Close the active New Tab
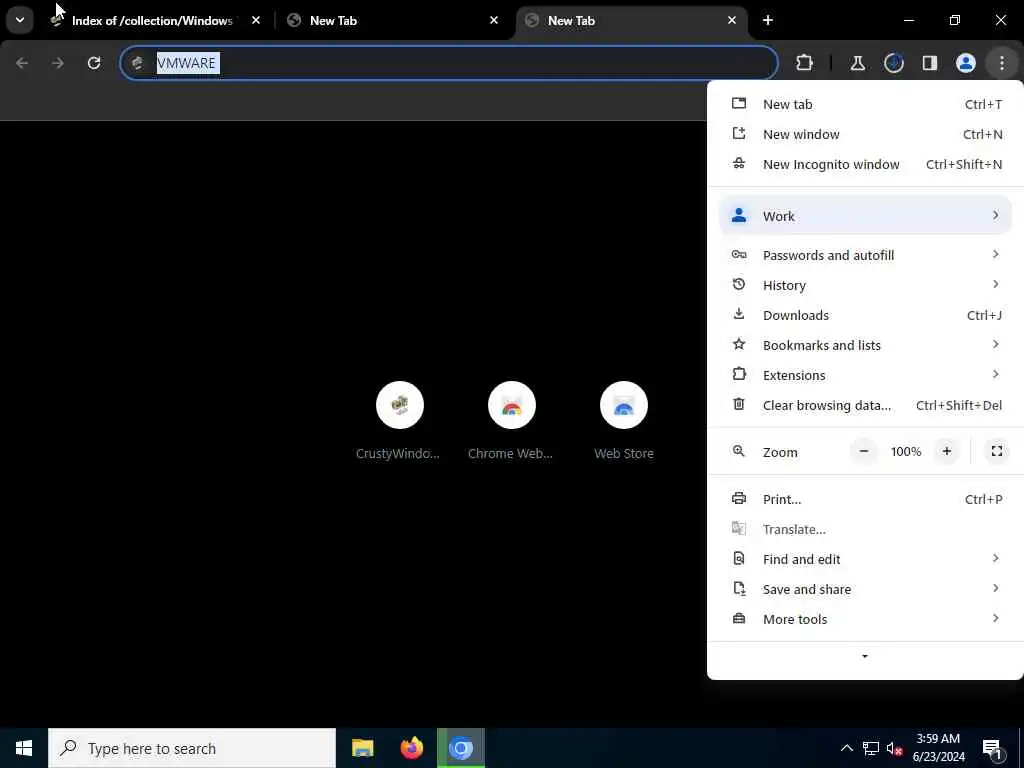This screenshot has width=1024, height=768. coord(731,20)
